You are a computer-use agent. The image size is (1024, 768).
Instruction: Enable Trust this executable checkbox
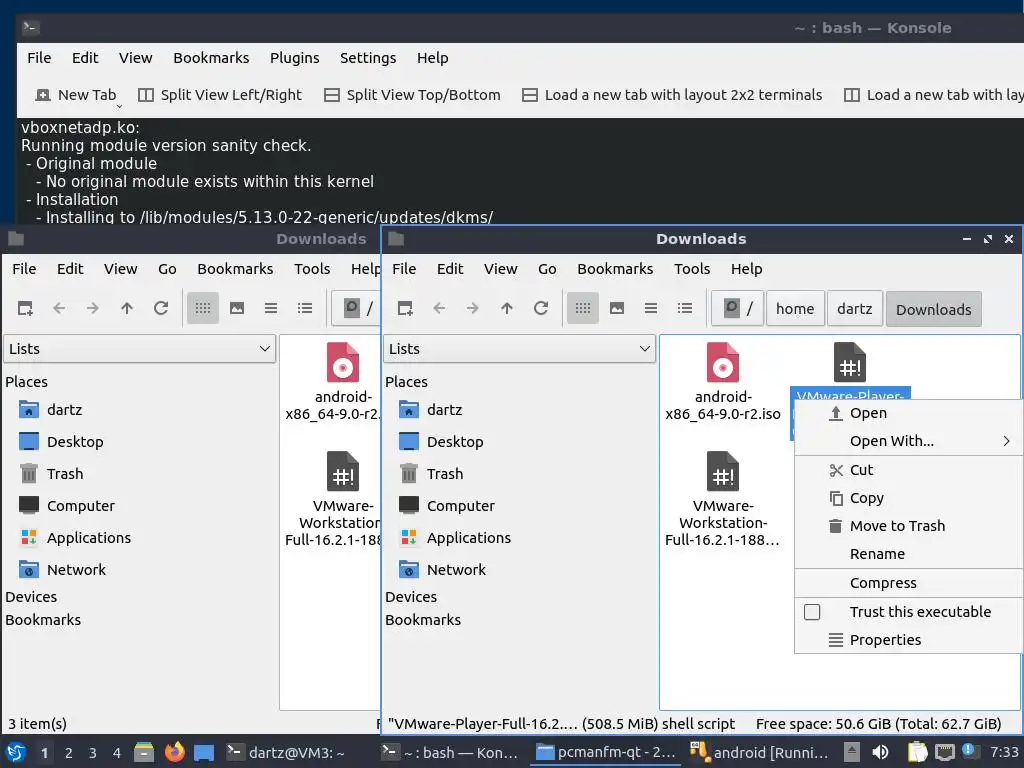point(812,612)
